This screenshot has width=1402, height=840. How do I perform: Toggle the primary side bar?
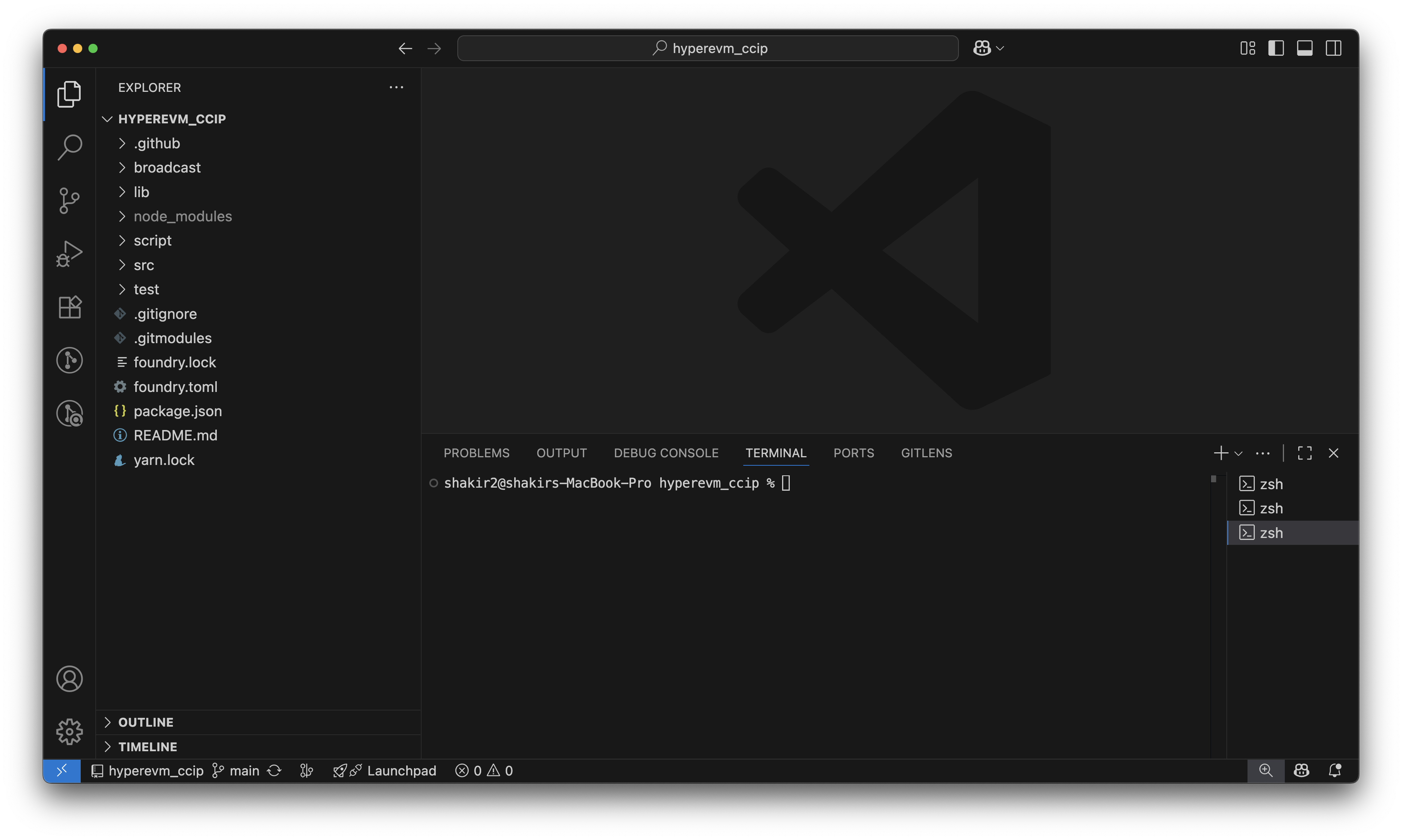coord(1276,48)
